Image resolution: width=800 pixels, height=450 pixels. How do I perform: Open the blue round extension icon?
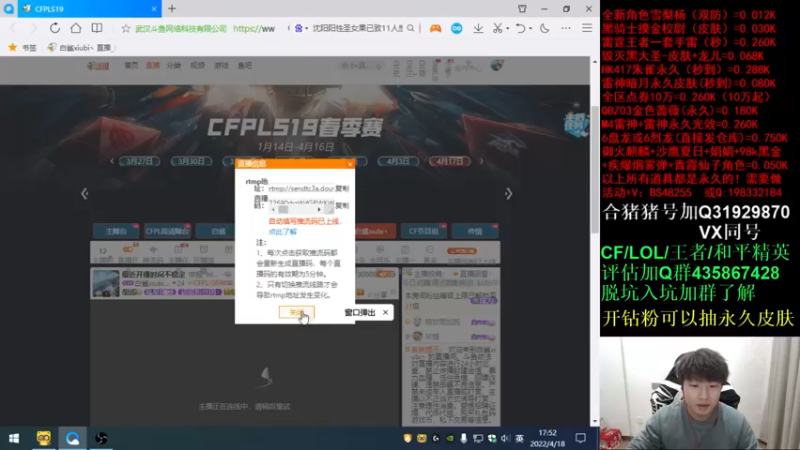[457, 29]
